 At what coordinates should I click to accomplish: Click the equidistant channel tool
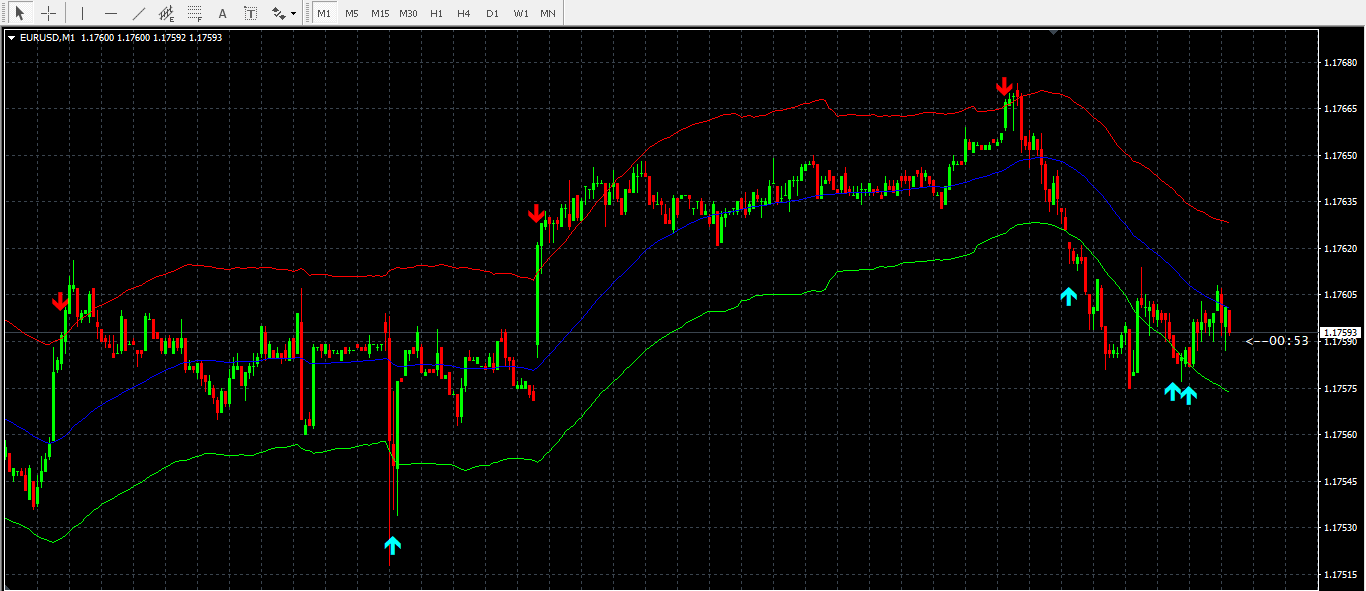166,14
